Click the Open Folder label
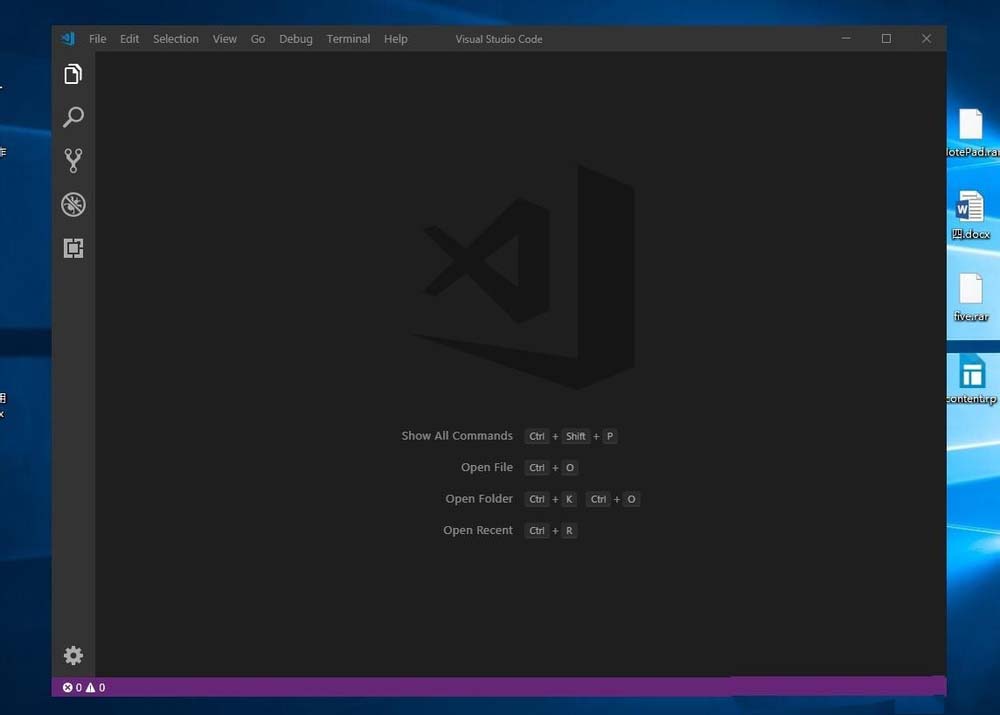 [x=479, y=498]
